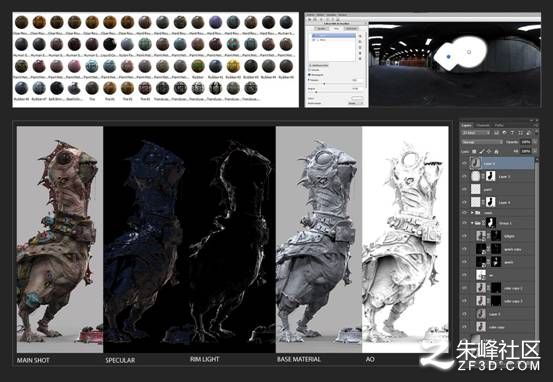Toggle lock image pixels brush icon
The image size is (553, 382).
point(482,151)
